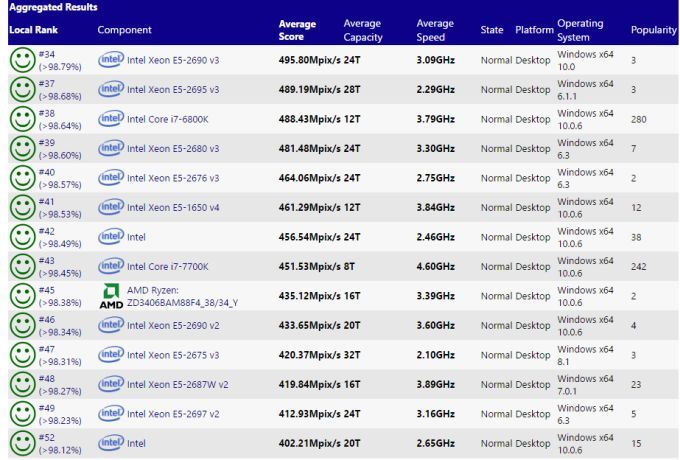Click the smiley icon for rank #34
Screen dimensions: 680x460
(x=23, y=60)
